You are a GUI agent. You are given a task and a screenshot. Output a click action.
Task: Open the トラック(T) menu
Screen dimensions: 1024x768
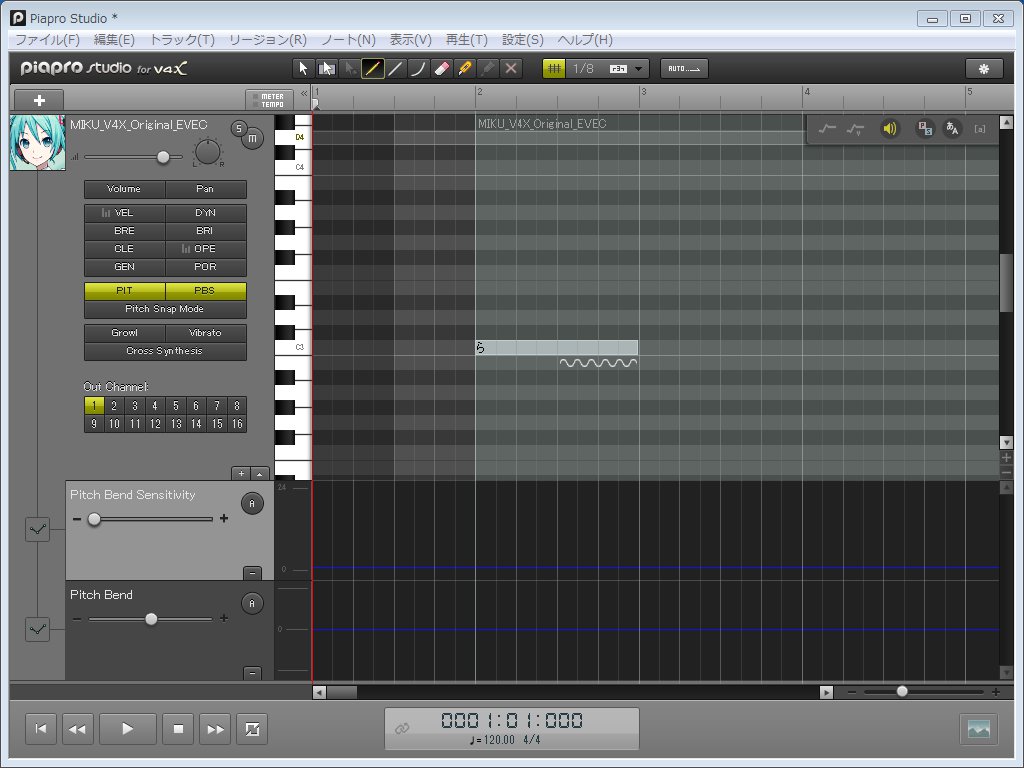pos(182,40)
